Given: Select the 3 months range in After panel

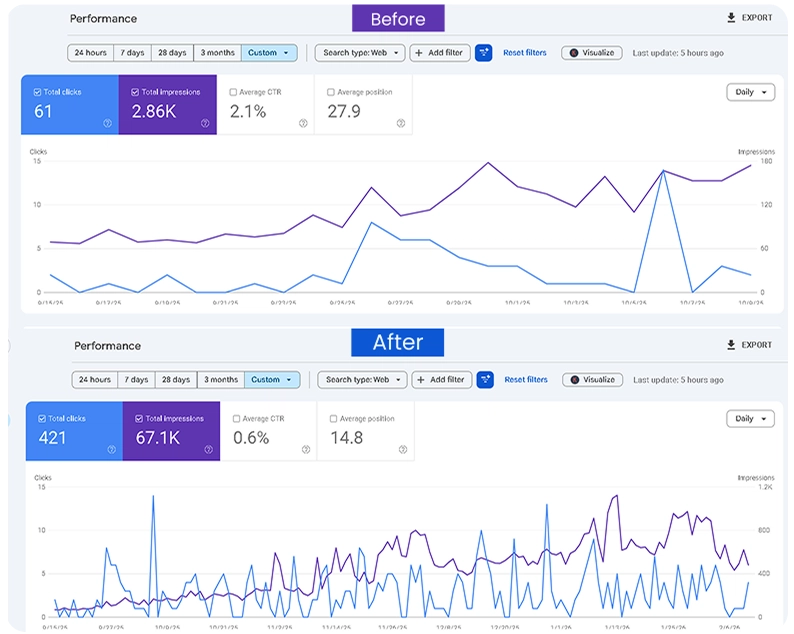Looking at the screenshot, I should pyautogui.click(x=221, y=380).
